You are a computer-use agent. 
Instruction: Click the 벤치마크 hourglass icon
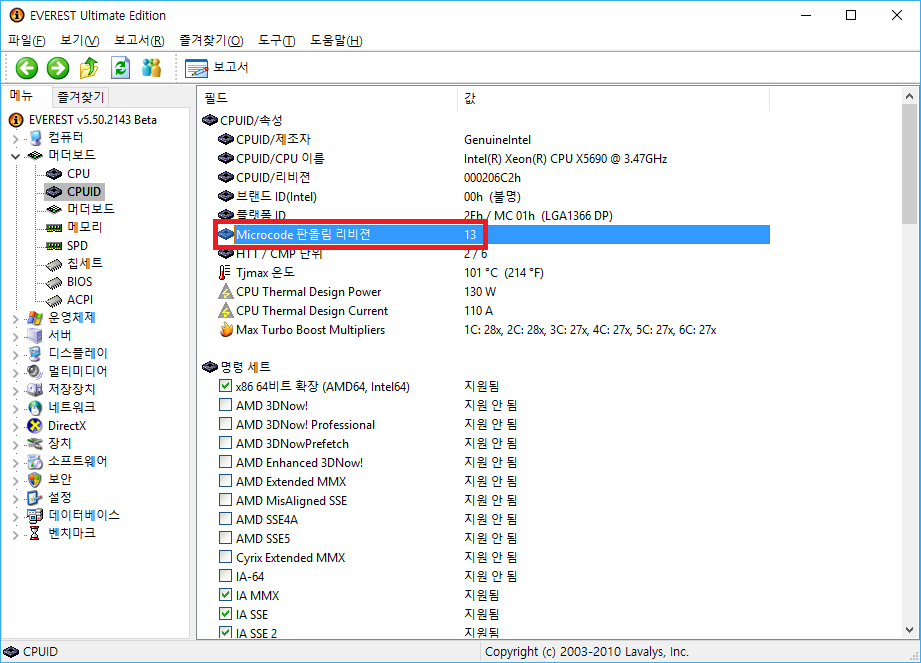35,533
